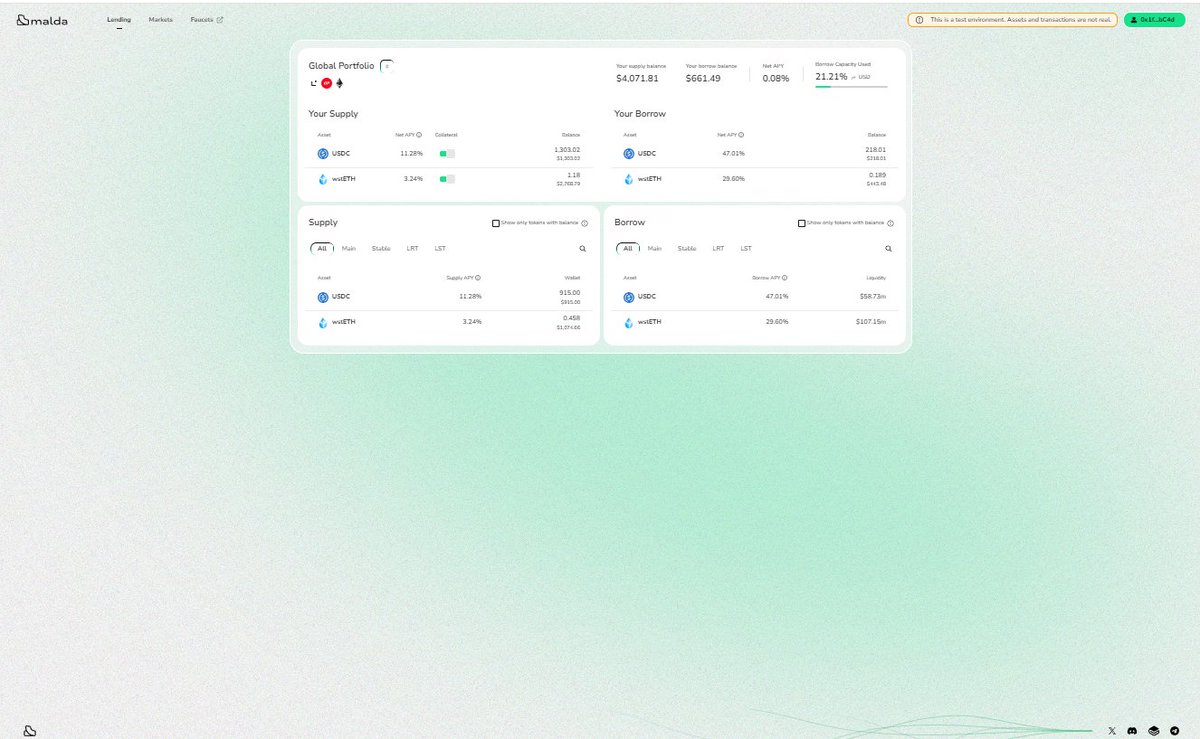Click the USDC token icon in Your Borrow
This screenshot has height=739, width=1200.
[629, 153]
